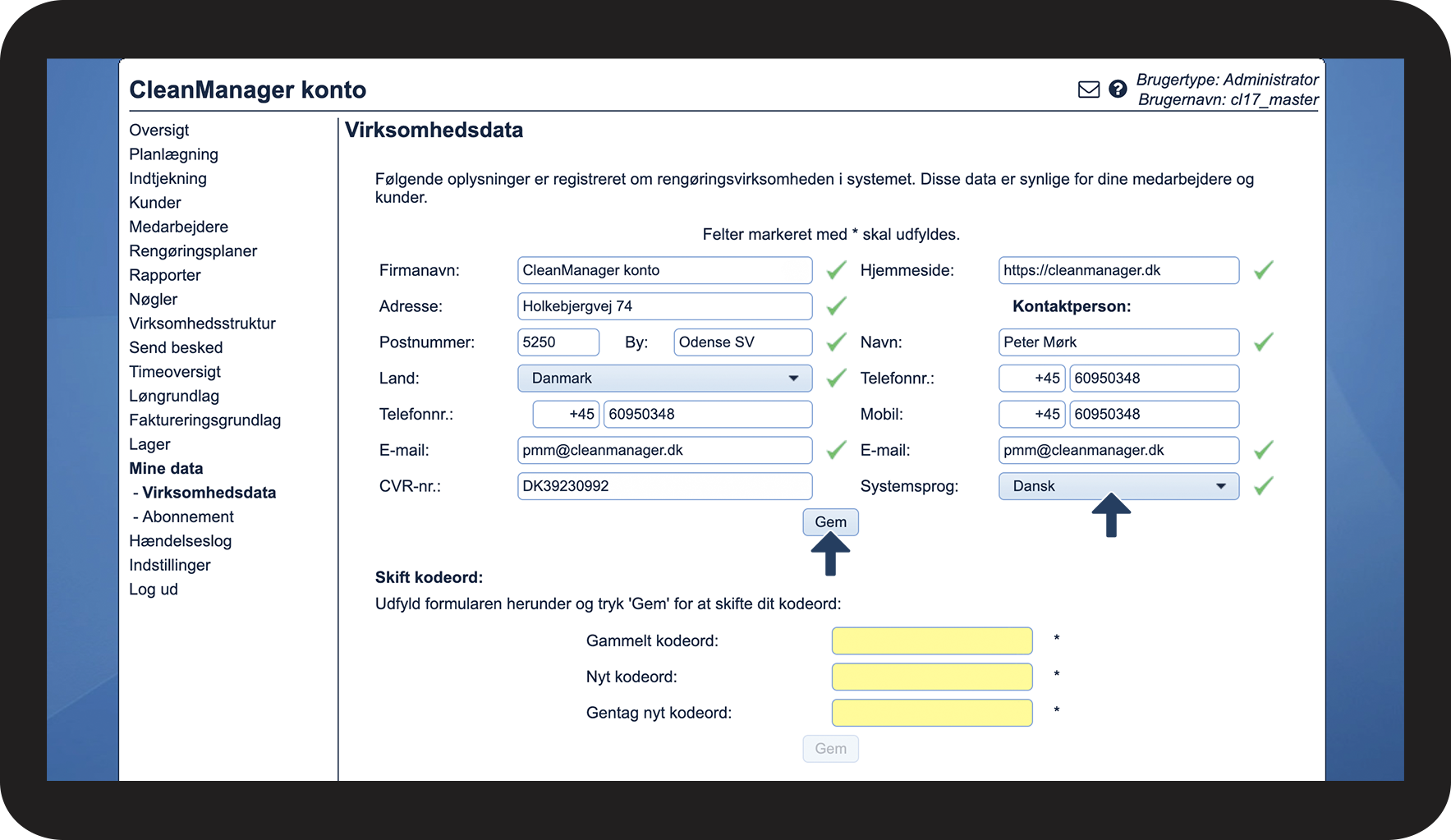1451x840 pixels.
Task: Click the checkmark beside the Adresse field
Action: 836,306
